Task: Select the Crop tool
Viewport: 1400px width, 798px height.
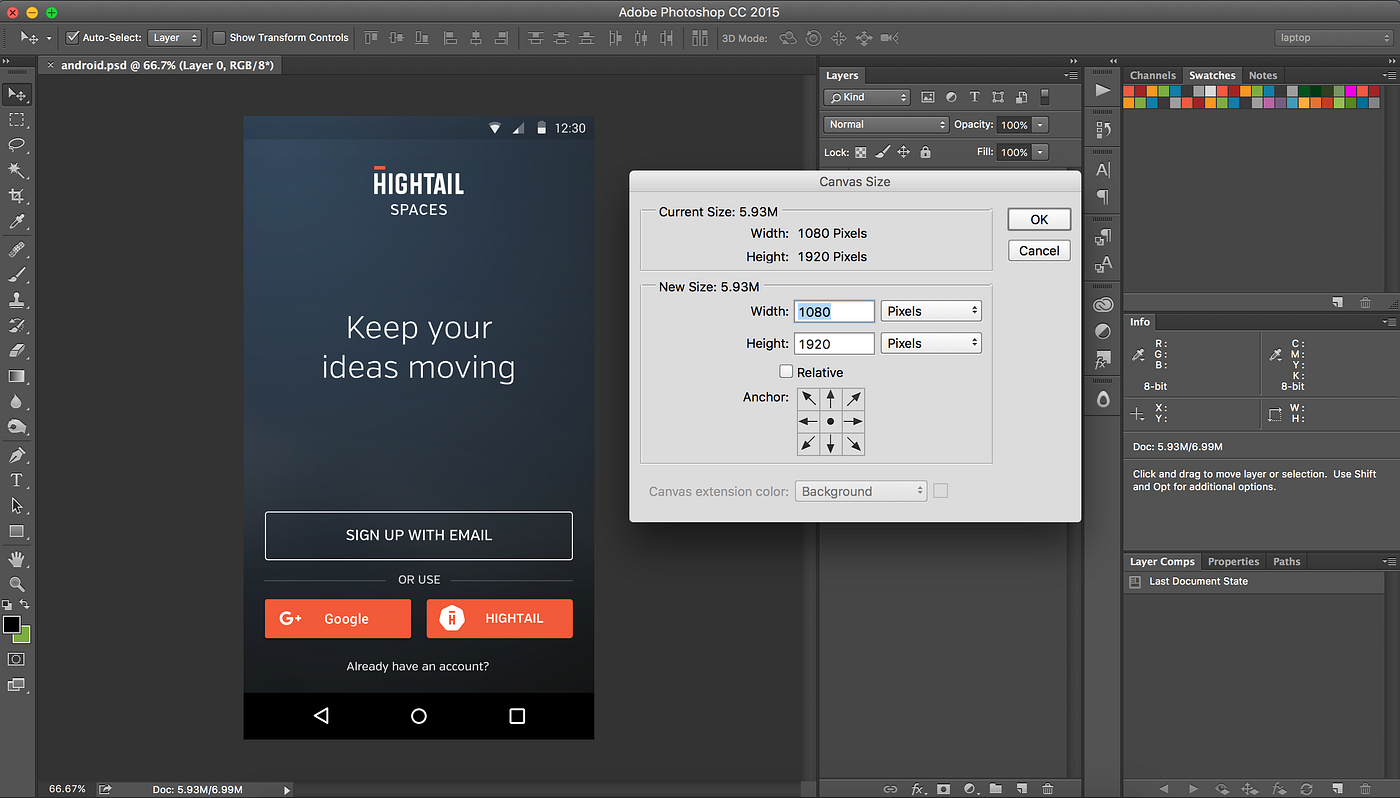Action: coord(17,196)
